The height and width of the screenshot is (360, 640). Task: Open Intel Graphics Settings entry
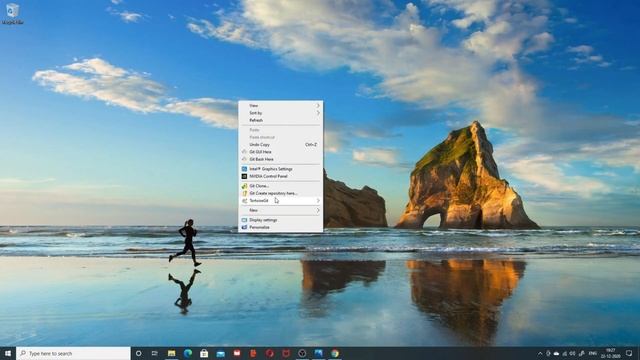pyautogui.click(x=280, y=169)
